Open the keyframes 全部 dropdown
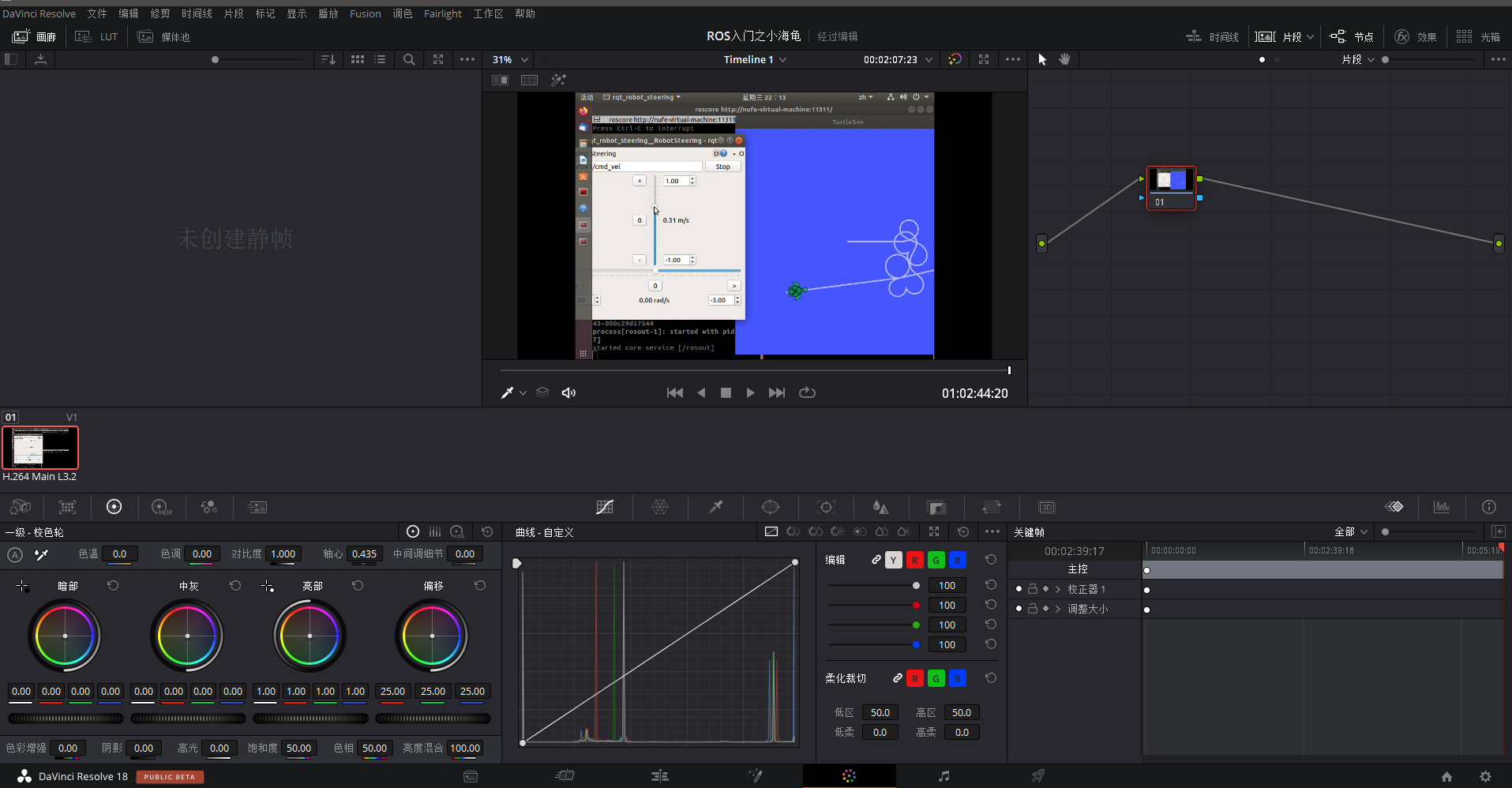The width and height of the screenshot is (1512, 788). (x=1351, y=532)
